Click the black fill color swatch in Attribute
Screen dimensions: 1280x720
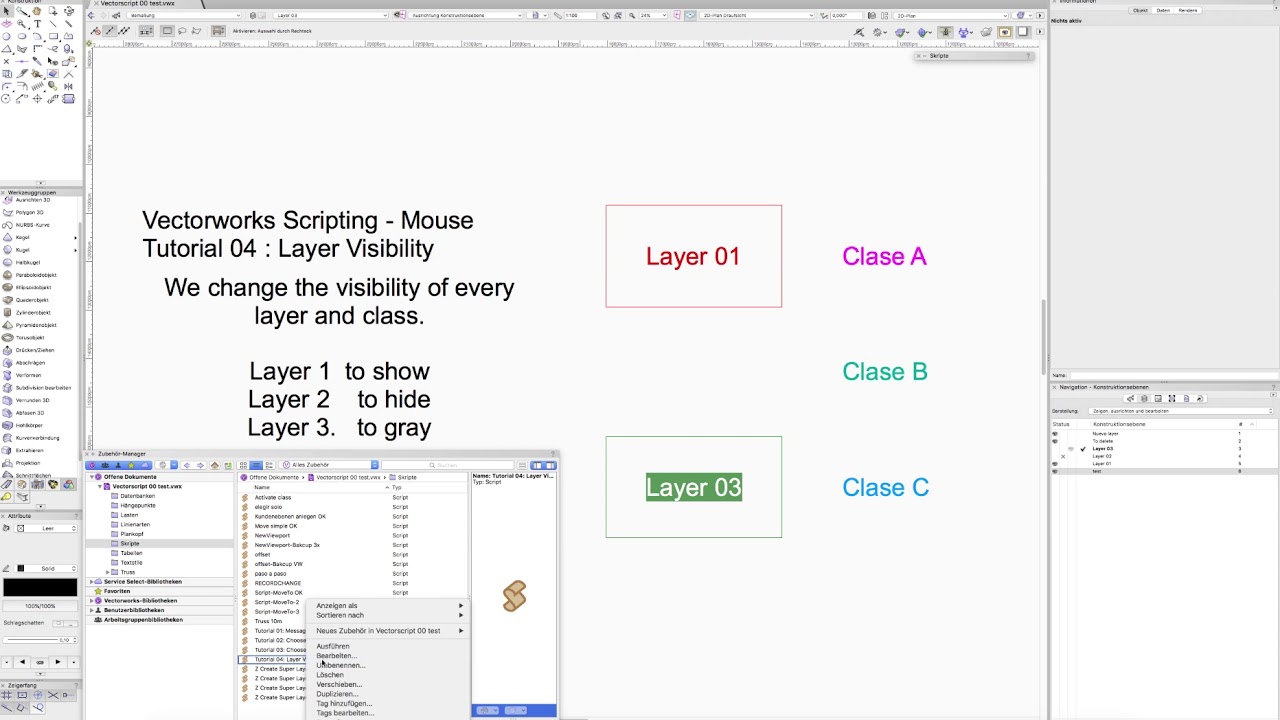pos(40,586)
